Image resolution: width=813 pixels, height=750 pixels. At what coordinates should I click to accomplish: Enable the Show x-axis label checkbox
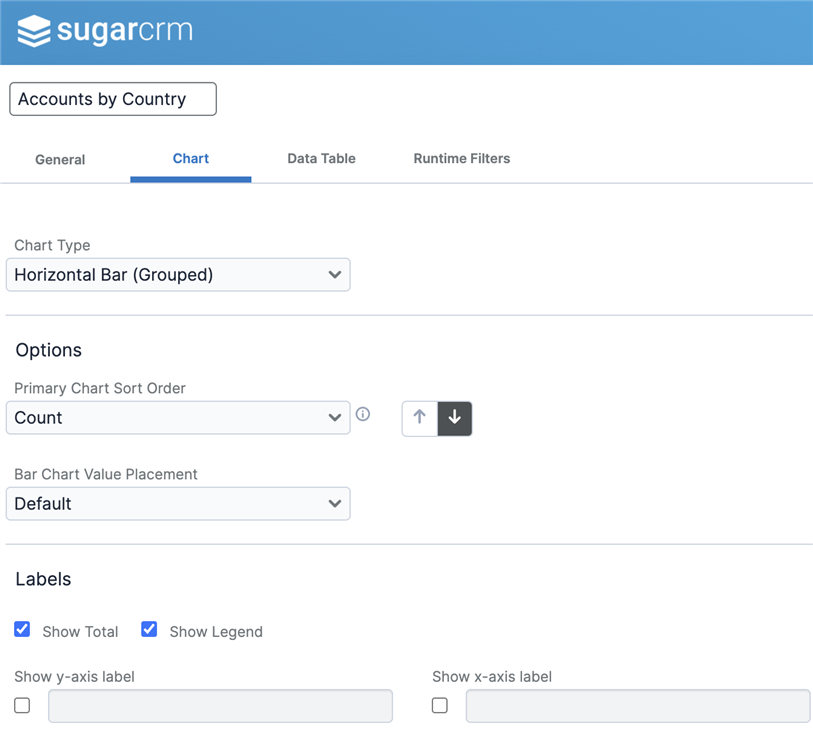(440, 706)
